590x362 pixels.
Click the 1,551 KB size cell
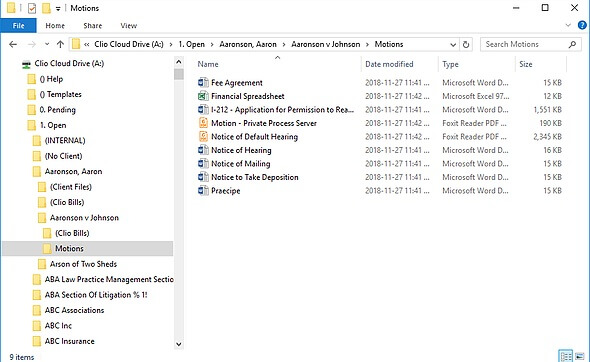[x=547, y=110]
